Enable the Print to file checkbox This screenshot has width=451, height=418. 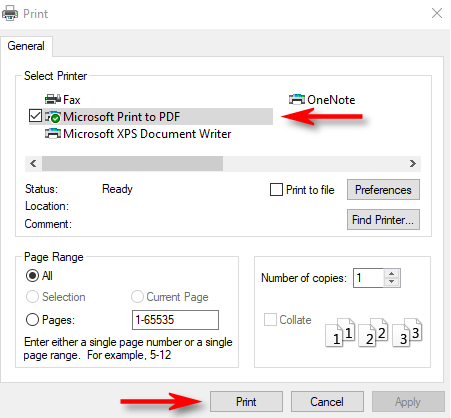[x=276, y=190]
